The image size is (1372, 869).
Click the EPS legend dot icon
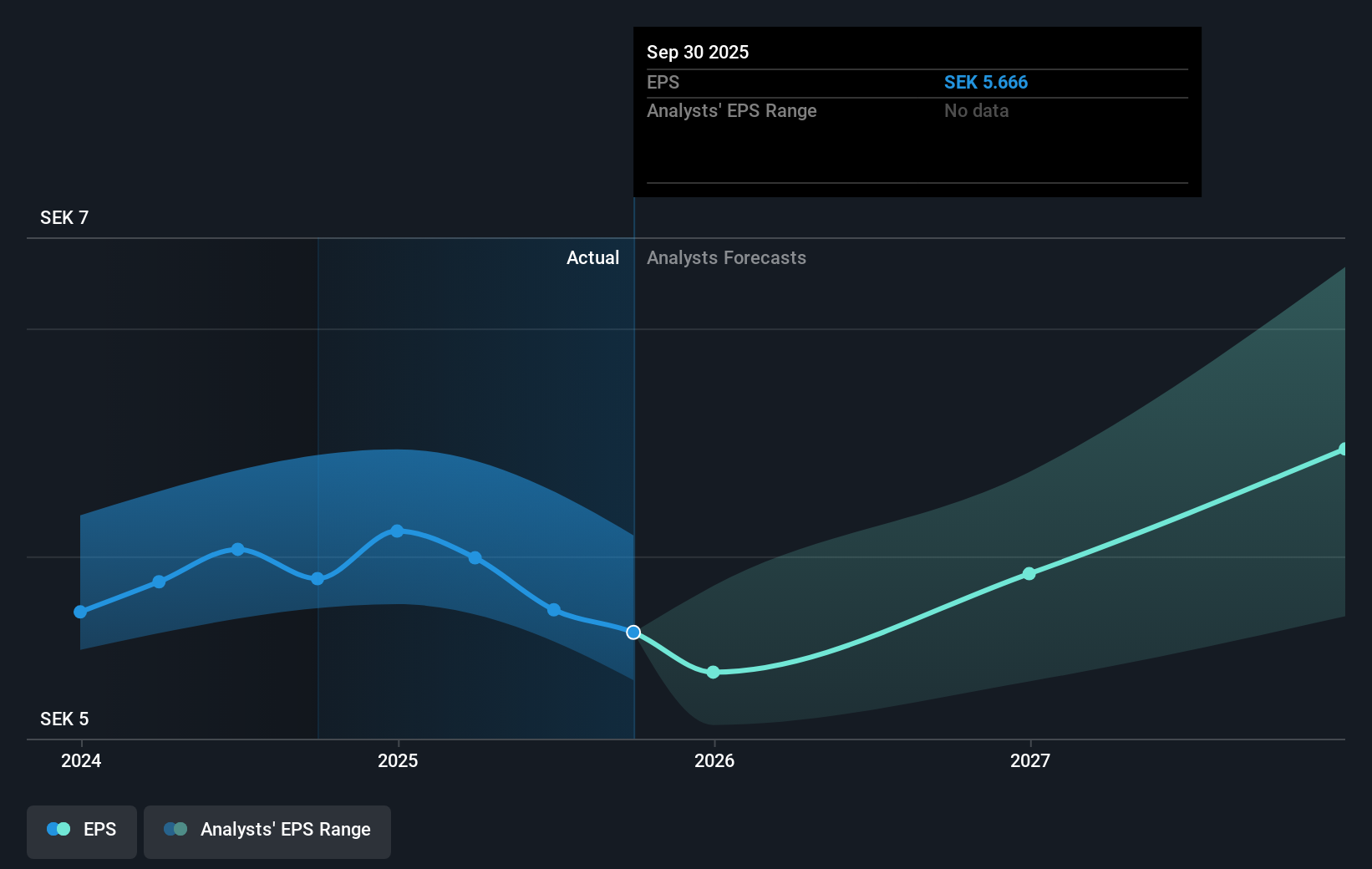pyautogui.click(x=58, y=828)
